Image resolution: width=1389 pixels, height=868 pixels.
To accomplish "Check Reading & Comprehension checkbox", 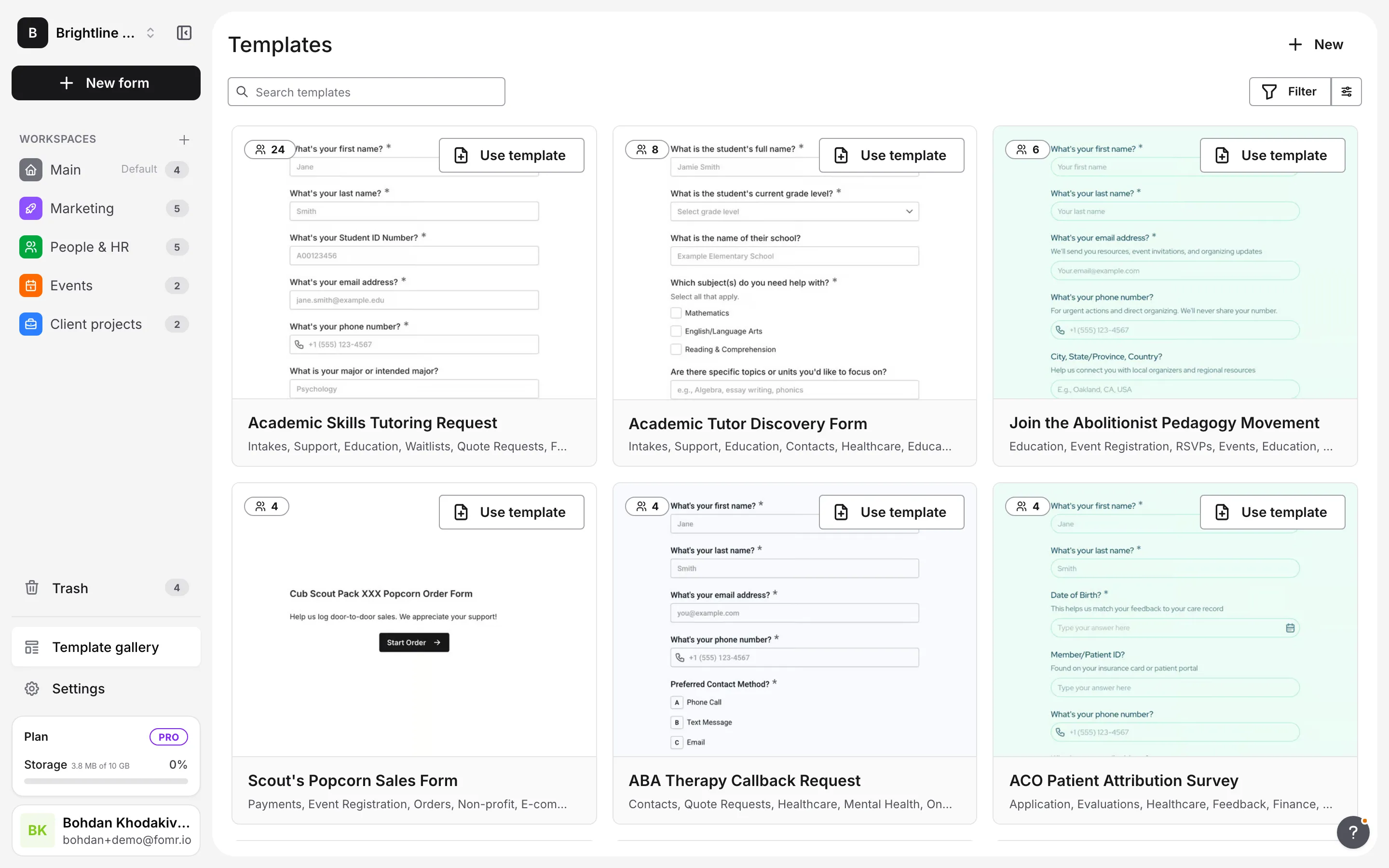I will click(676, 349).
